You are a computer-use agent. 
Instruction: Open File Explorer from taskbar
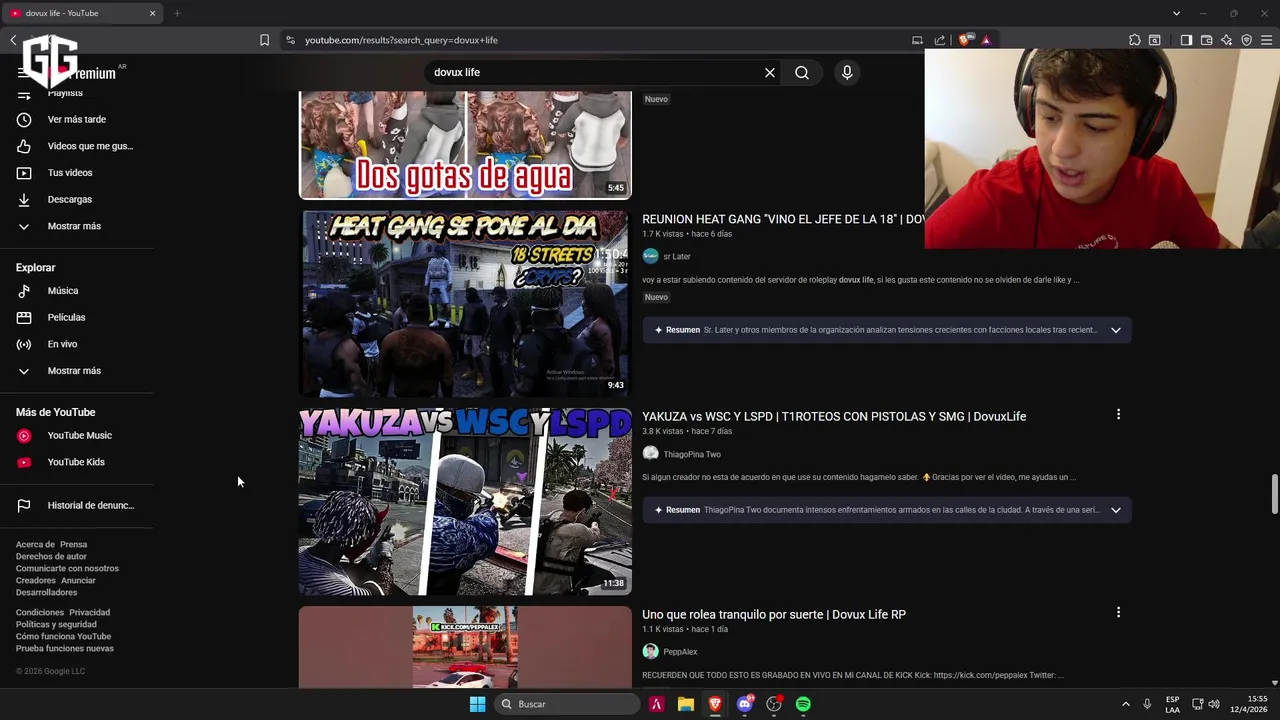[685, 704]
